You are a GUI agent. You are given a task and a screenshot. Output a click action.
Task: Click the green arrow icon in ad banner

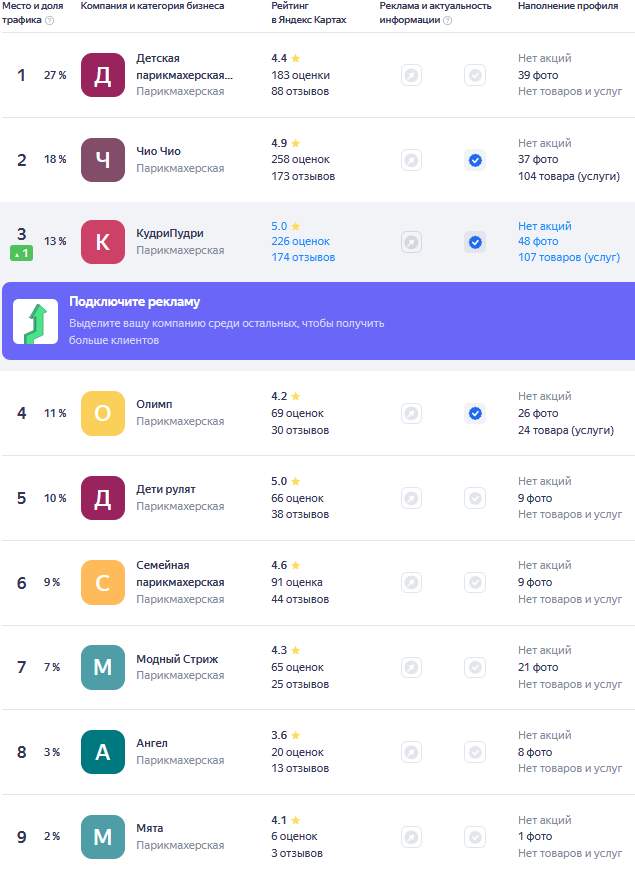[35, 321]
